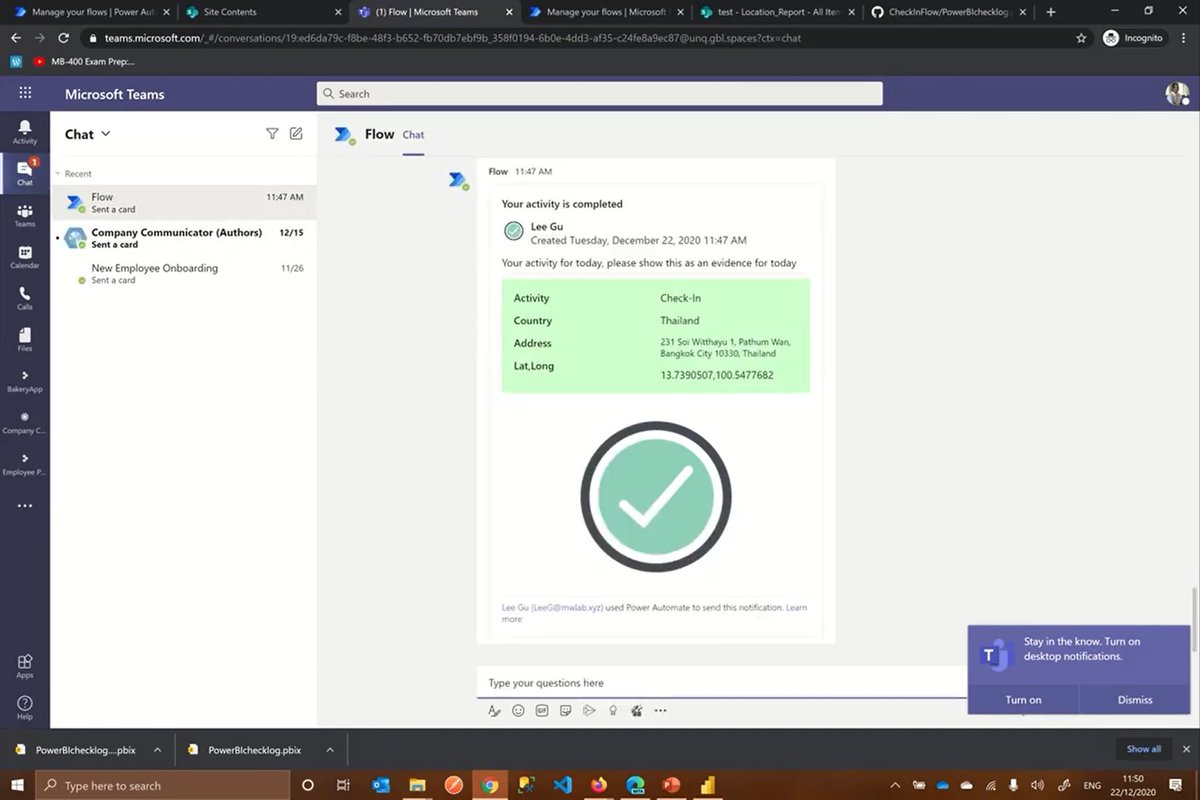
Task: Open the Windows Start menu
Action: pos(17,785)
